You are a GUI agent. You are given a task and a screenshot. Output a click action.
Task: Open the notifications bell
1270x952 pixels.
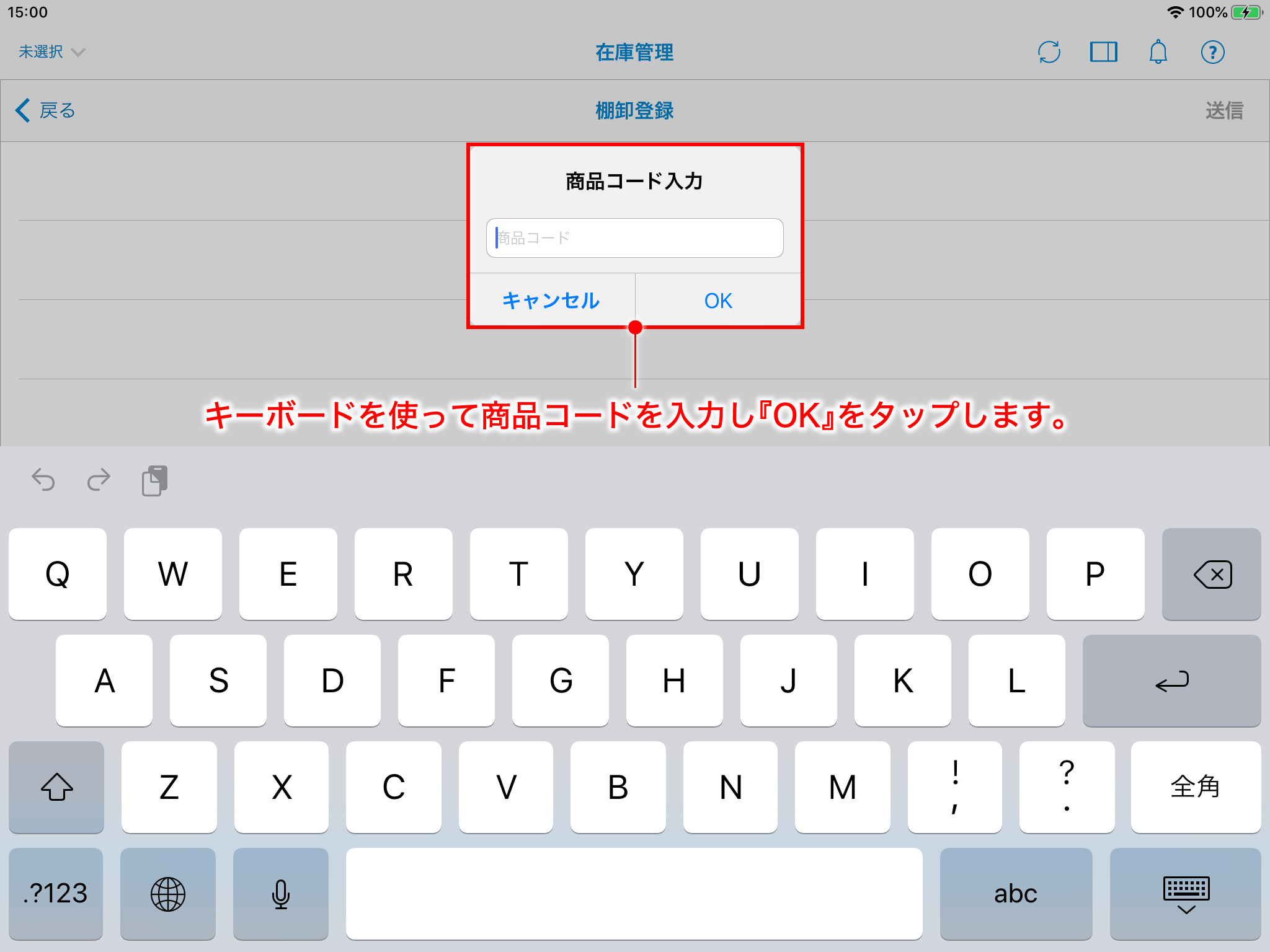pos(1158,52)
